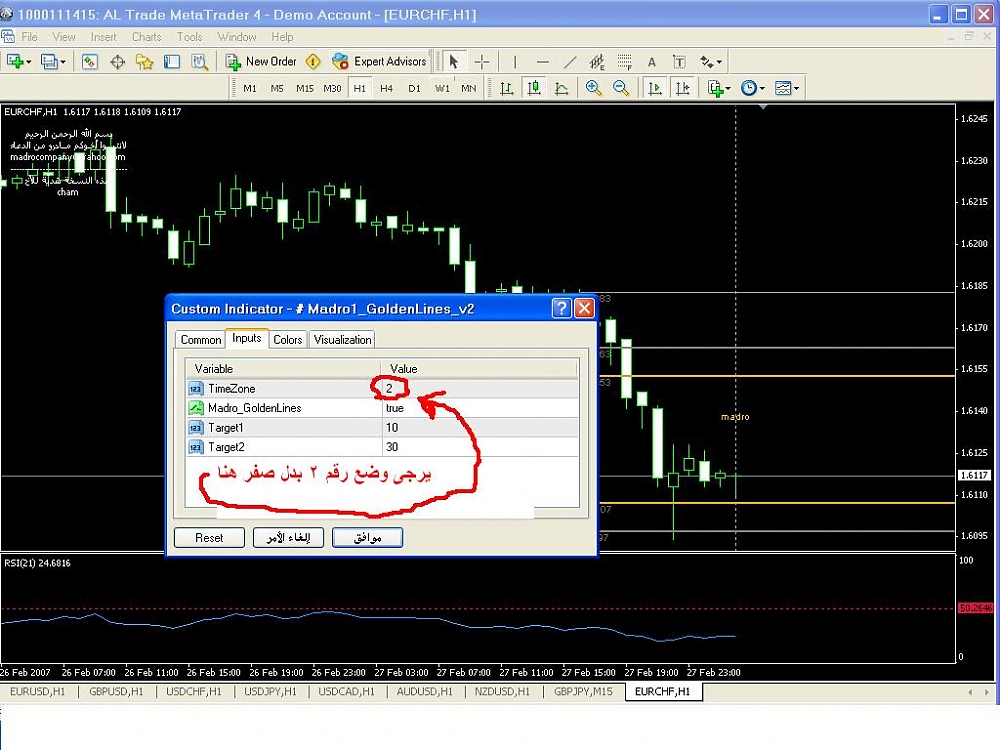This screenshot has height=750, width=1000.
Task: Switch to the GBPUSD,H1 chart tab
Action: (116, 691)
